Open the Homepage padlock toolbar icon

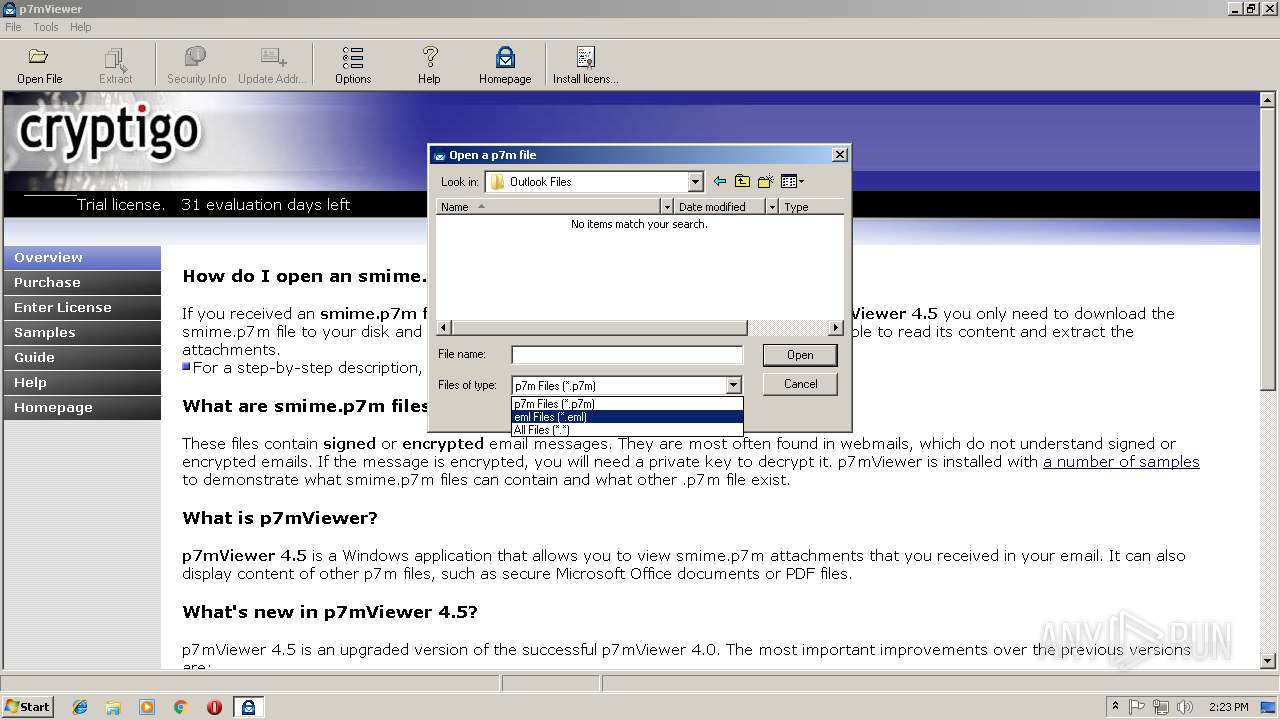click(x=505, y=65)
